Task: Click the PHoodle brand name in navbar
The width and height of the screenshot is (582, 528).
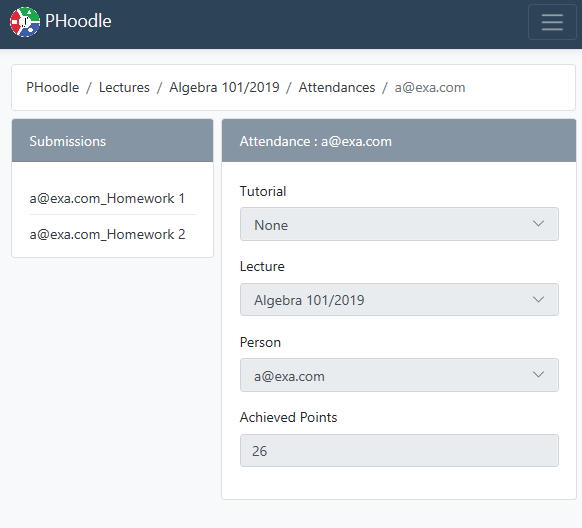Action: [78, 21]
